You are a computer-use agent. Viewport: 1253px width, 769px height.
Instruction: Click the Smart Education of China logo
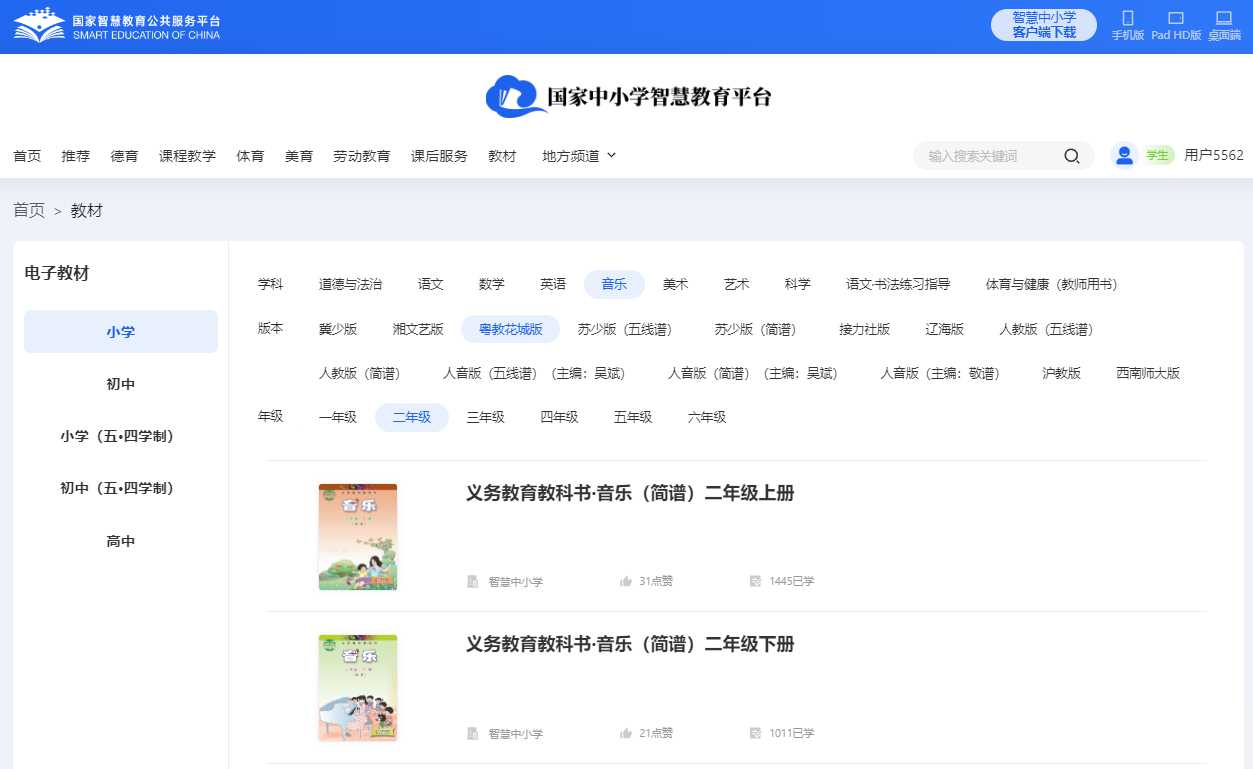[x=117, y=26]
